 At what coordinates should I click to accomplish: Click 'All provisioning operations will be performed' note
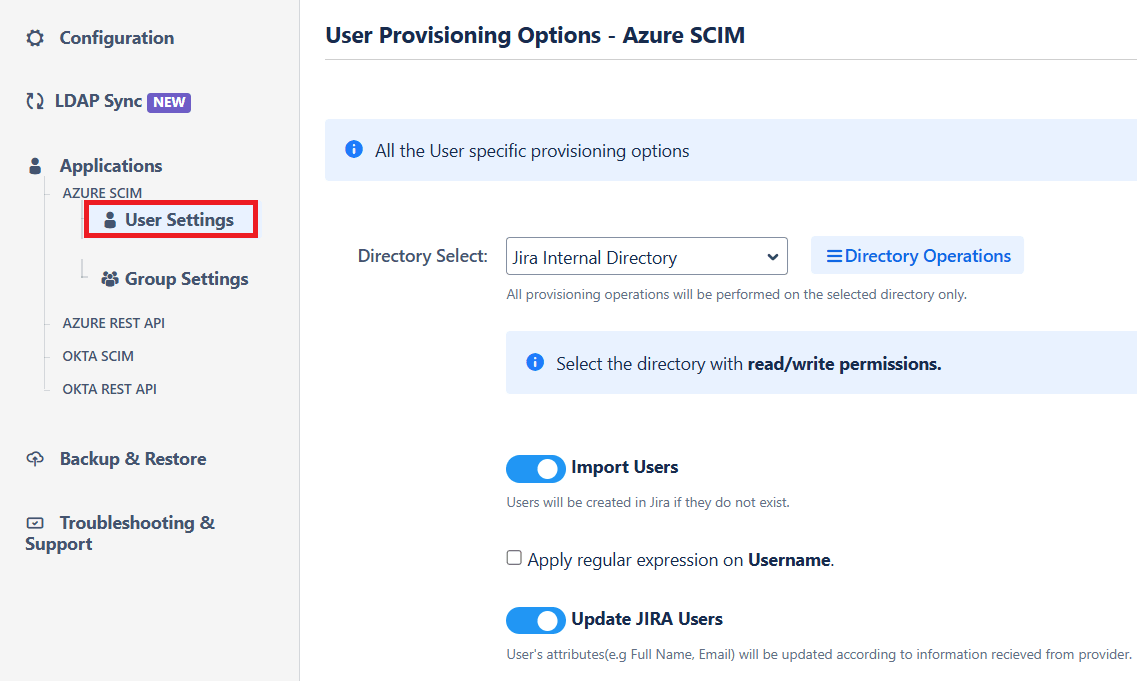click(x=737, y=294)
